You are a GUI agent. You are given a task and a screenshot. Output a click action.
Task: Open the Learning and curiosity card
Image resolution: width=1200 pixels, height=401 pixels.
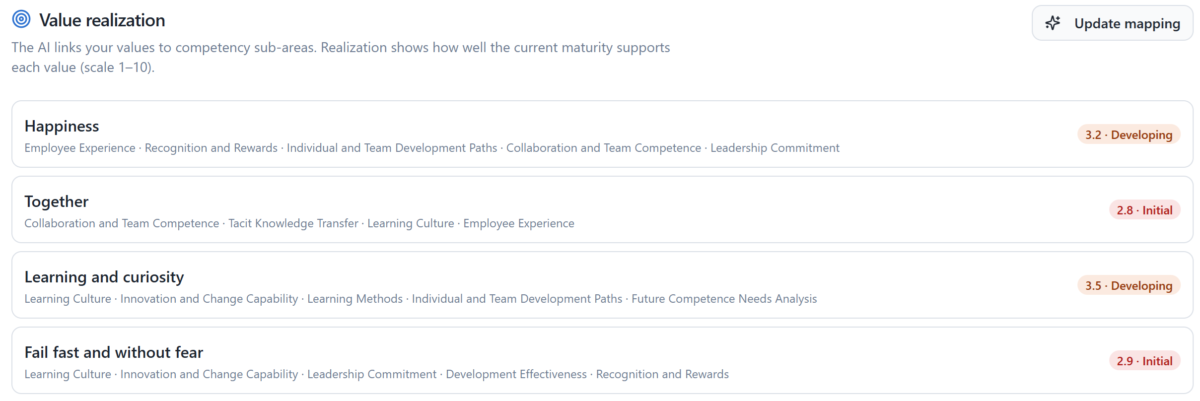point(602,285)
